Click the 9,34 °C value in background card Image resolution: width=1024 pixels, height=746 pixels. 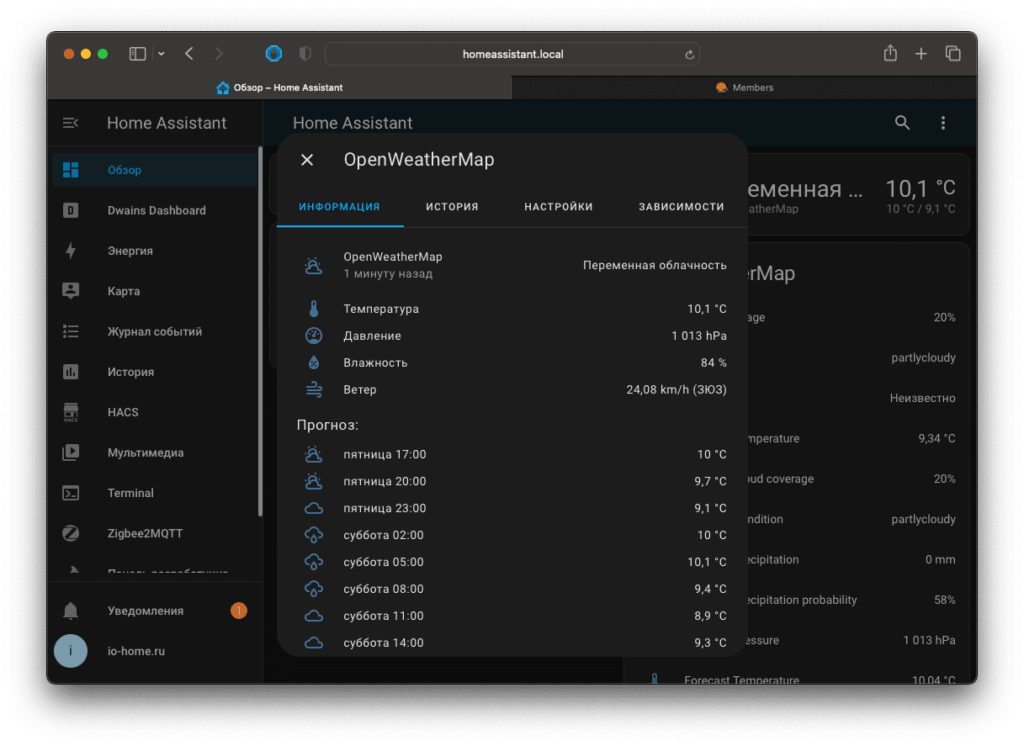[936, 438]
